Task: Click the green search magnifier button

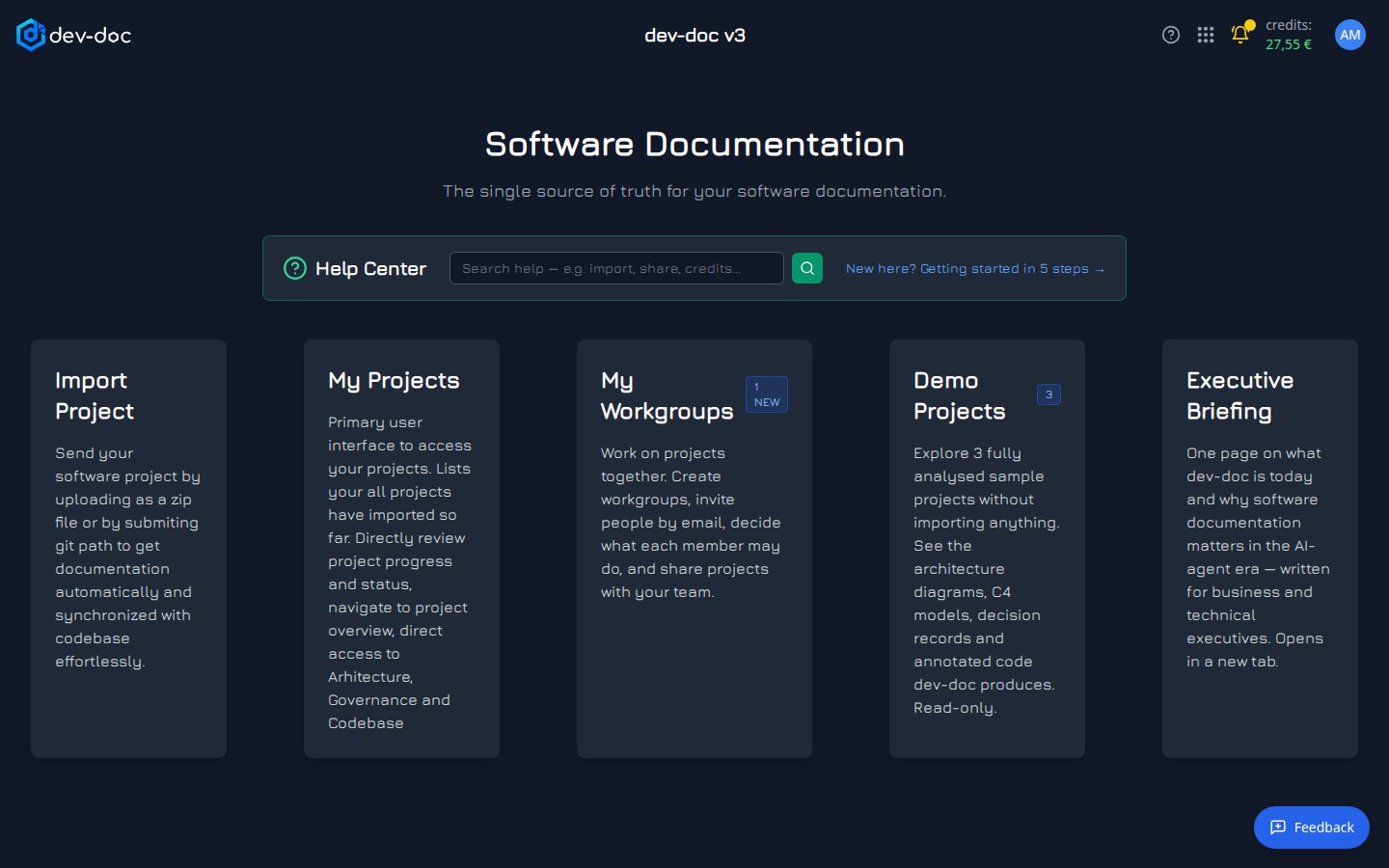Action: pos(807,268)
